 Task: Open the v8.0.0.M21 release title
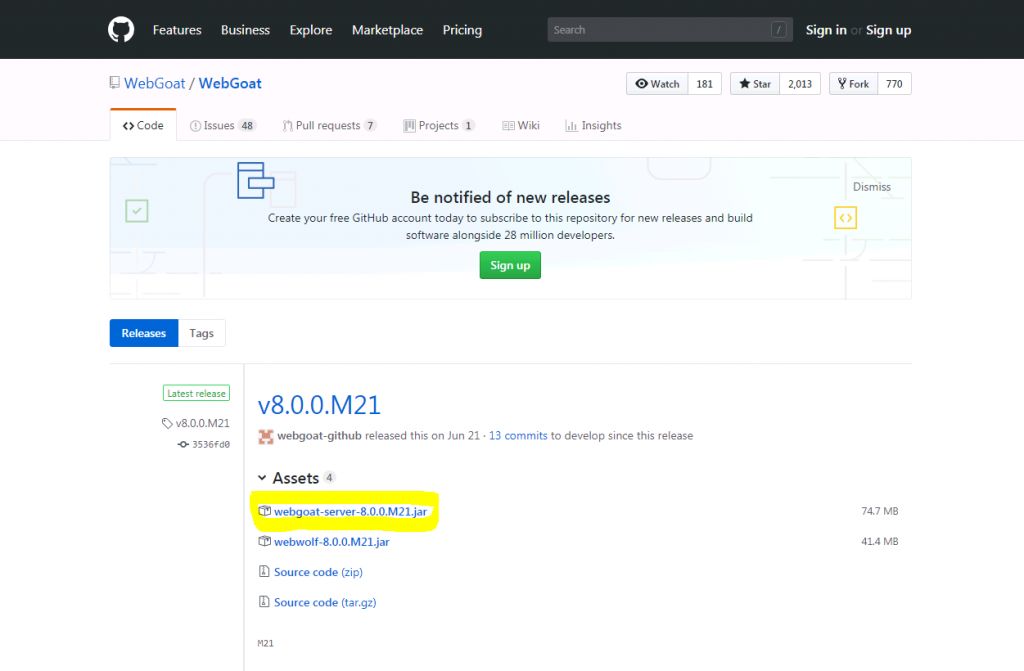[x=319, y=405]
